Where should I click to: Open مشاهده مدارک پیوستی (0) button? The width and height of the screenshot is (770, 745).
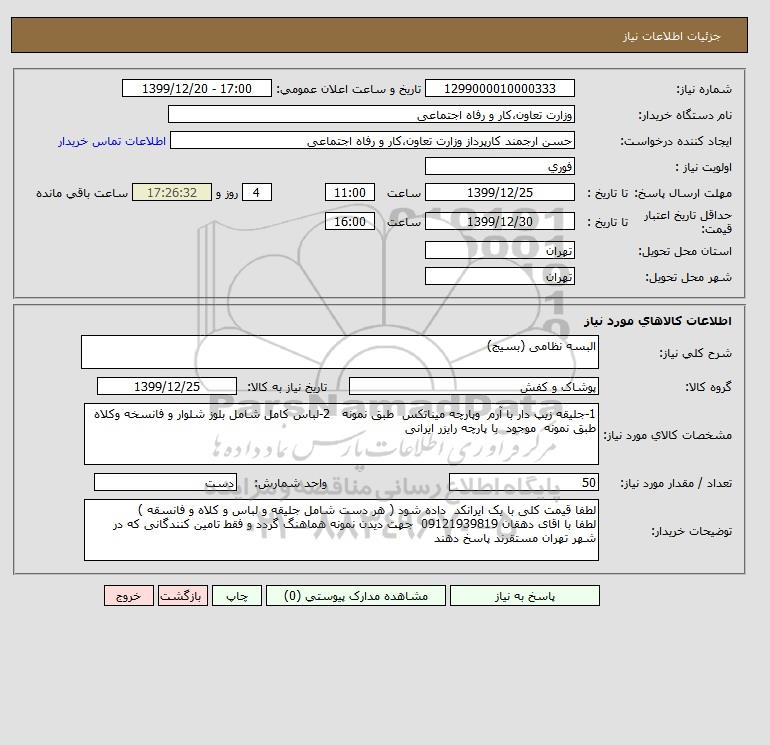pyautogui.click(x=356, y=595)
